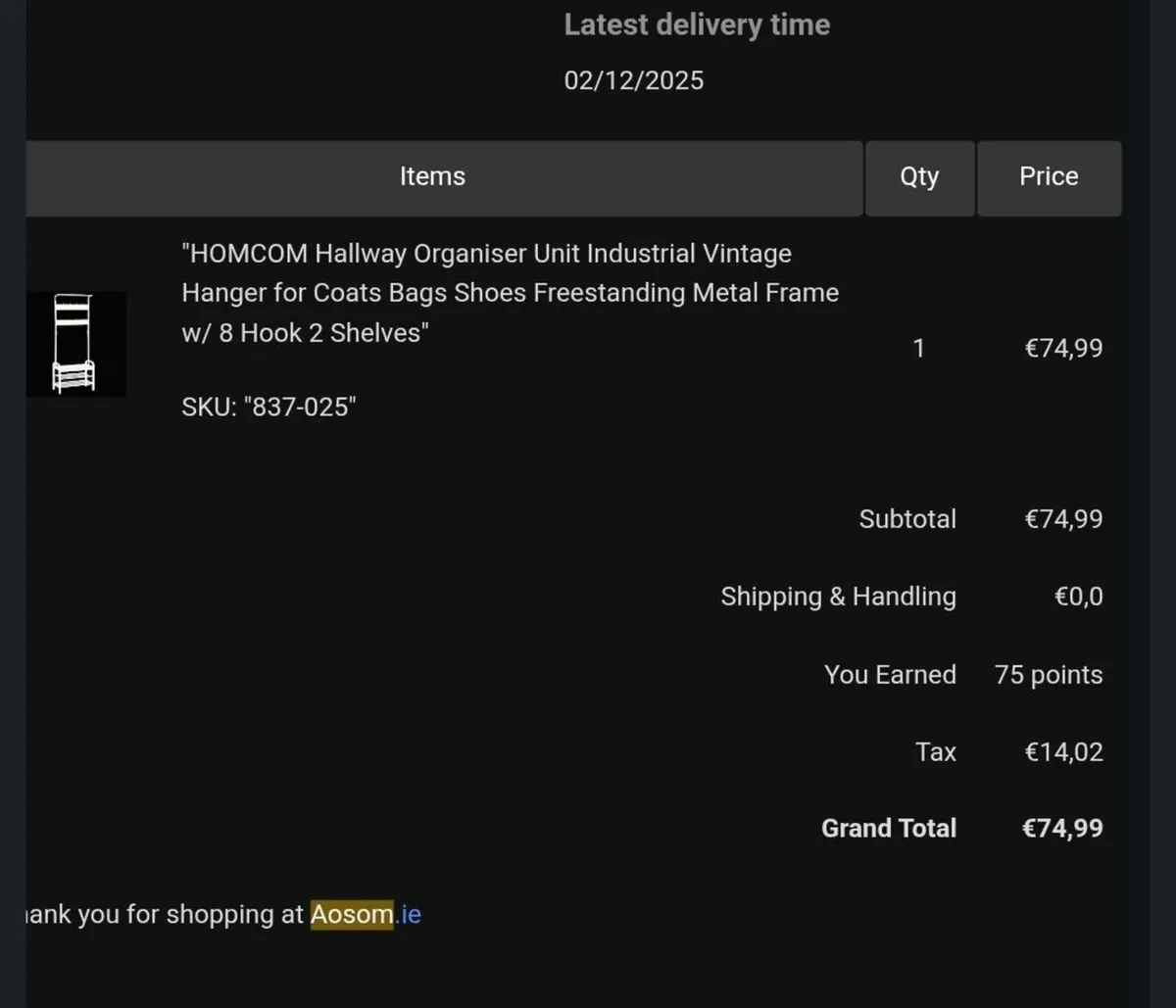This screenshot has width=1176, height=1008.
Task: Click the item price in product row
Action: click(x=1063, y=349)
